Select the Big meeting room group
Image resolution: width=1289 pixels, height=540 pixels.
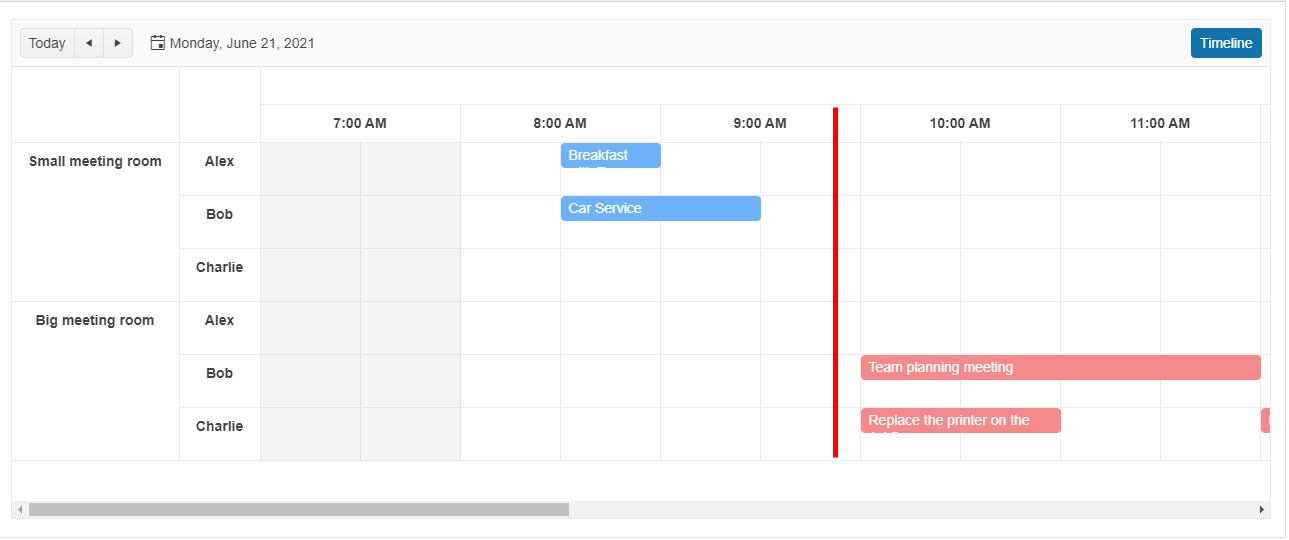[95, 320]
